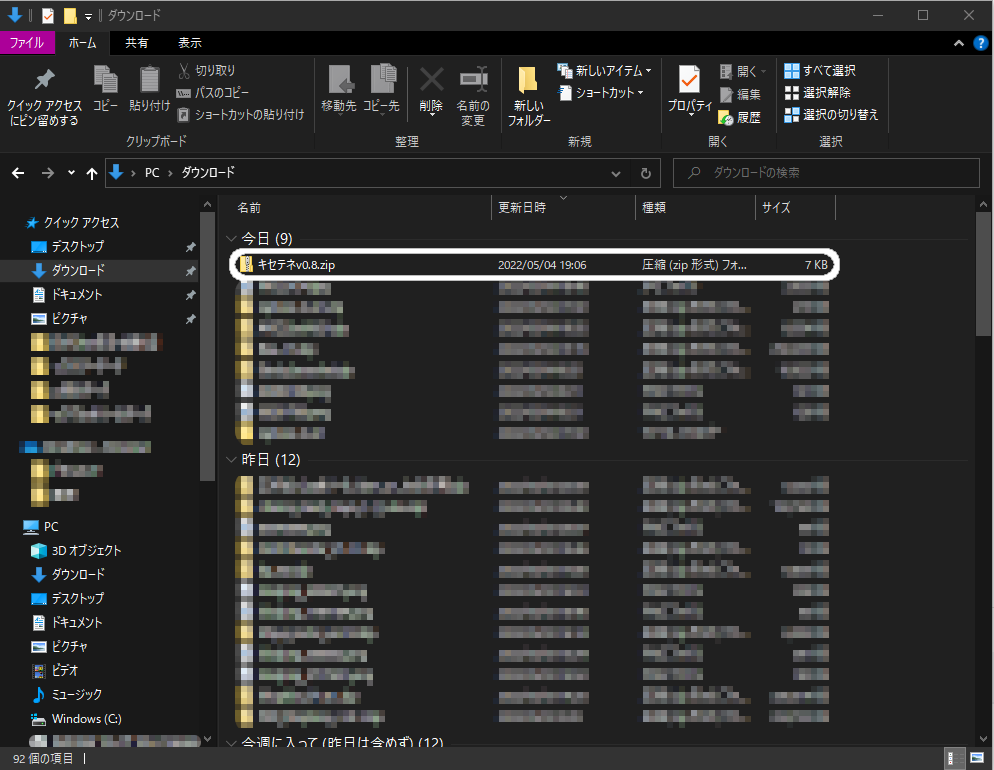This screenshot has width=994, height=770.
Task: Select all items (すべて選択)
Action: click(821, 71)
